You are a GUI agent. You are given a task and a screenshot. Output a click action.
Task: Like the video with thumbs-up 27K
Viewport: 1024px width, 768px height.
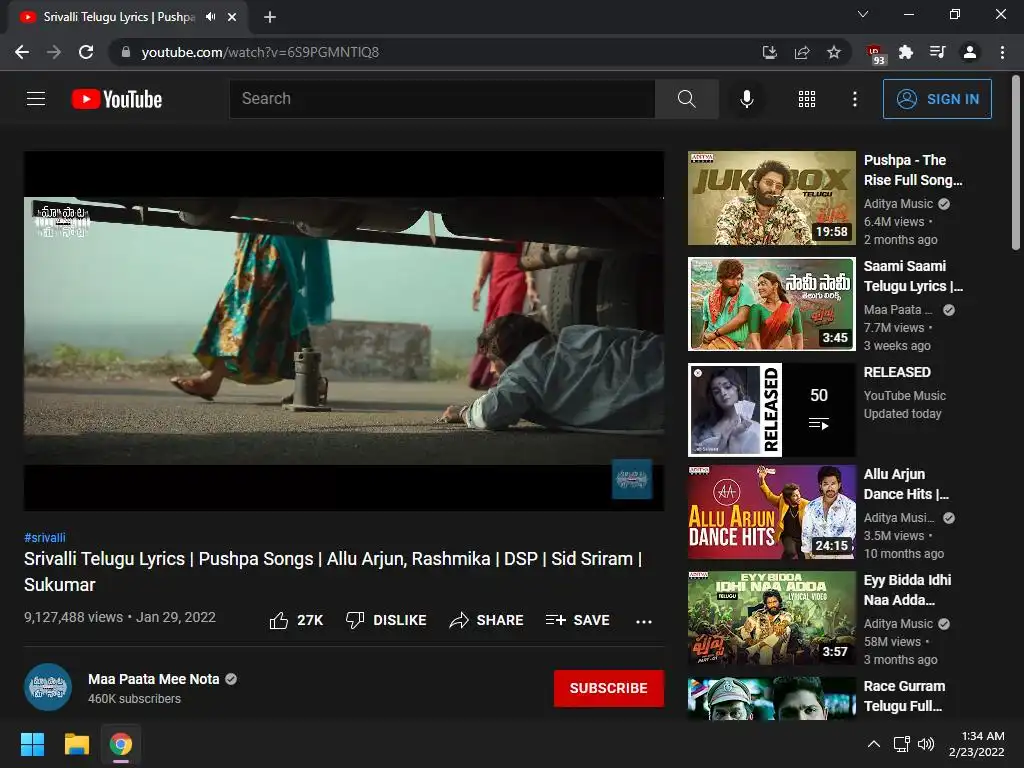pyautogui.click(x=296, y=620)
